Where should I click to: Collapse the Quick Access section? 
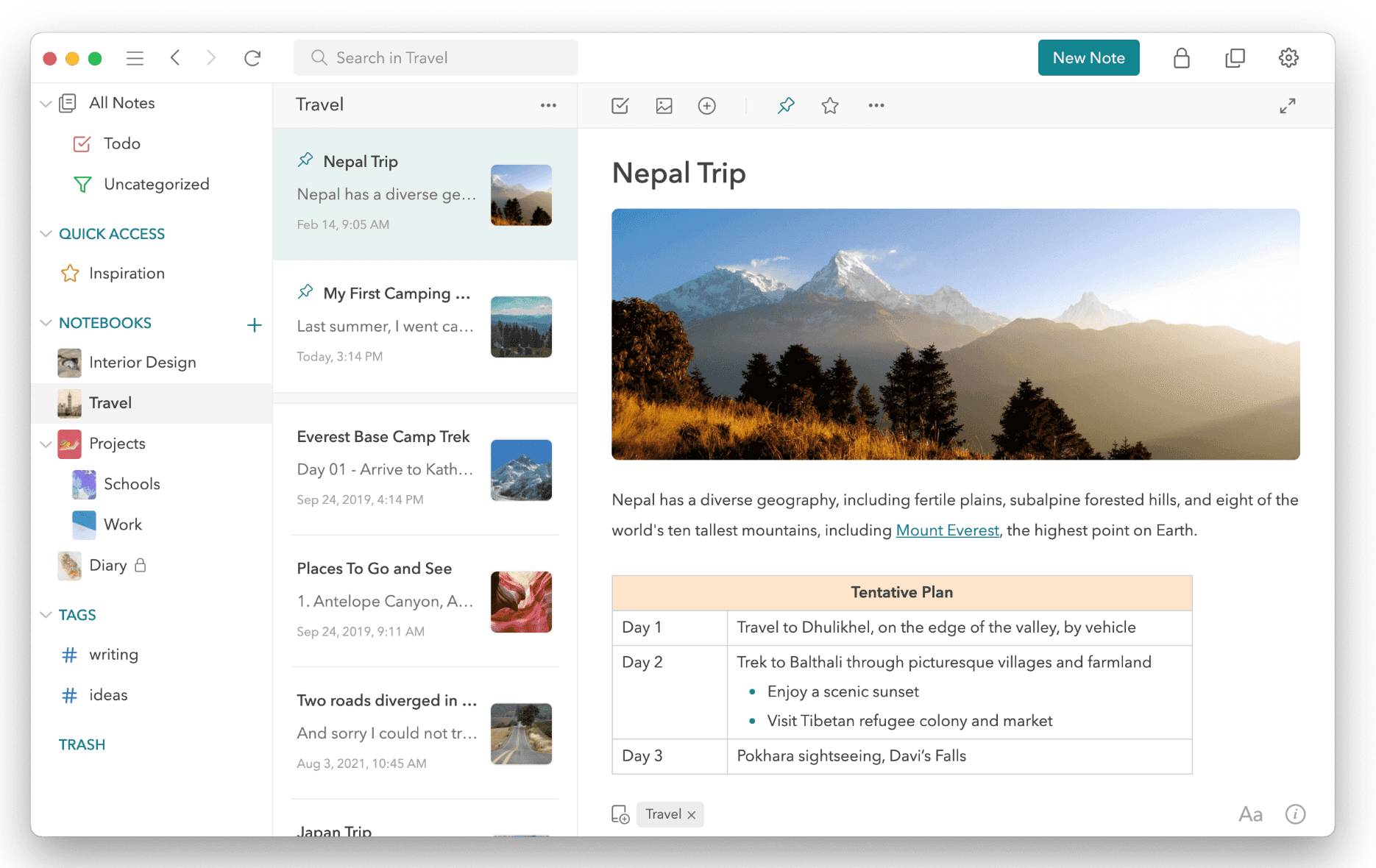(x=46, y=234)
